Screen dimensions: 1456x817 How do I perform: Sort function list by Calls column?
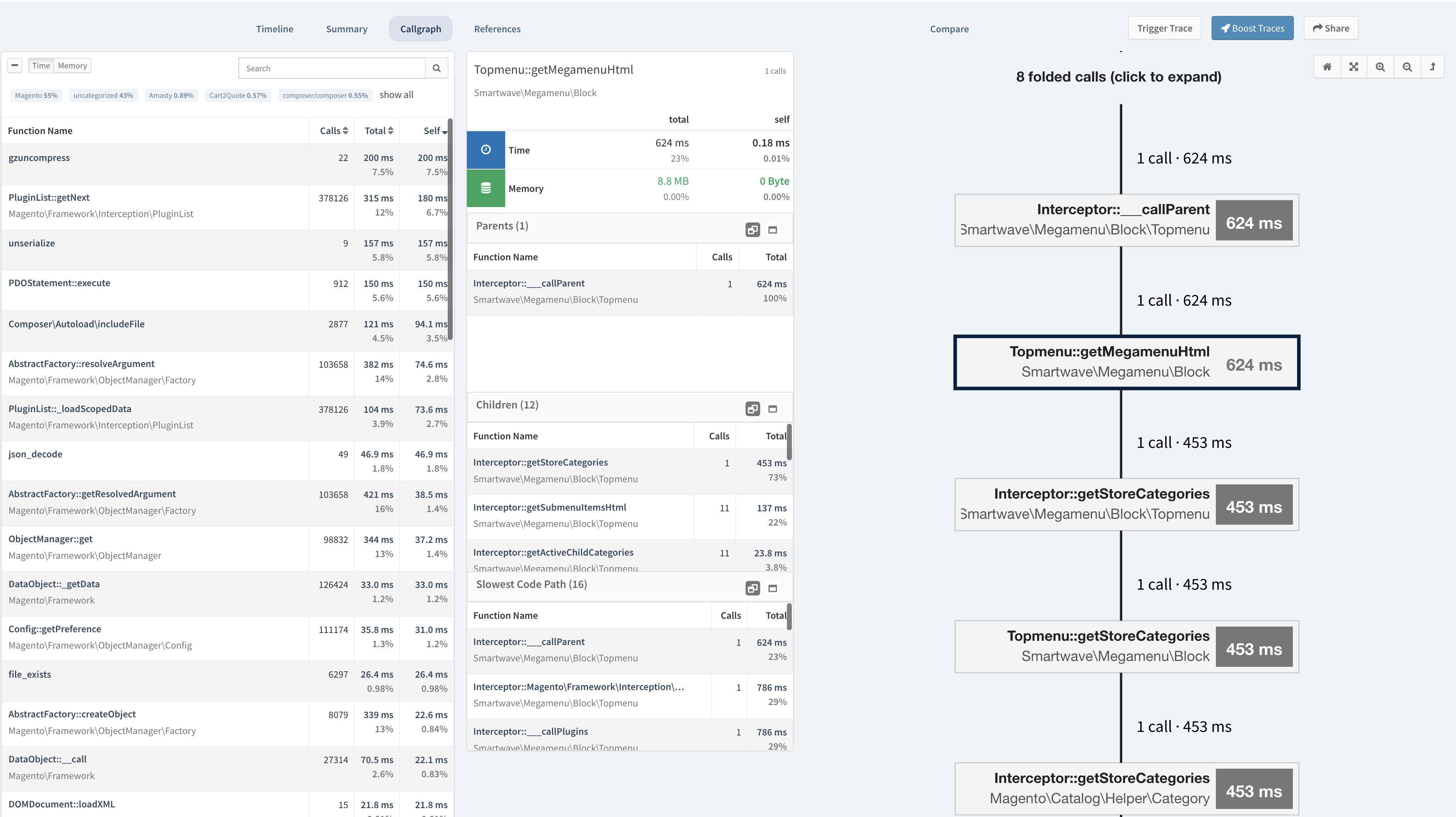pyautogui.click(x=333, y=131)
